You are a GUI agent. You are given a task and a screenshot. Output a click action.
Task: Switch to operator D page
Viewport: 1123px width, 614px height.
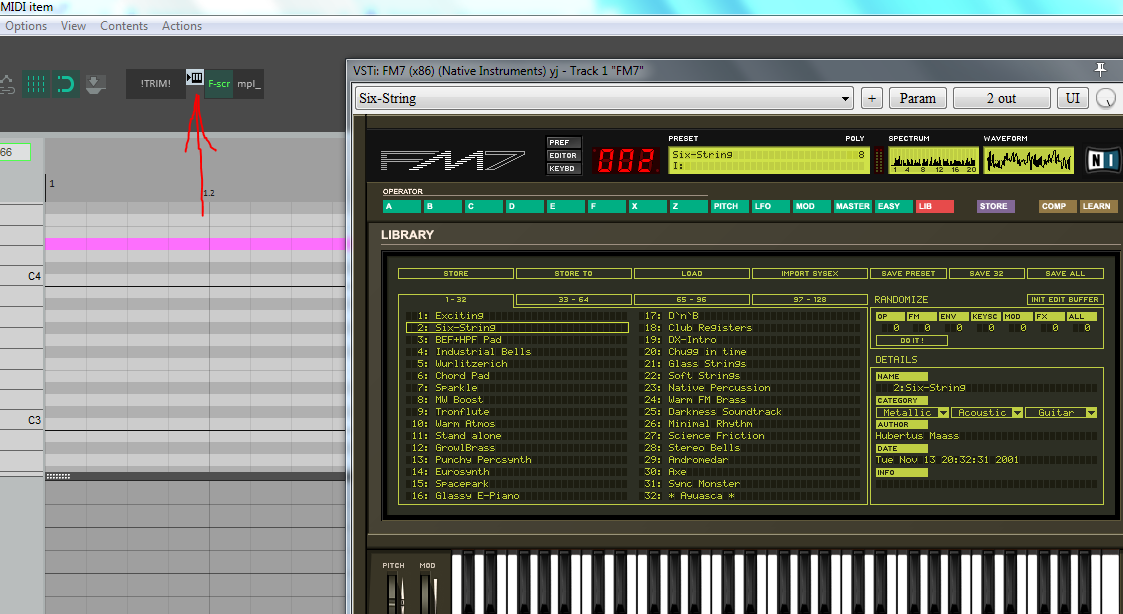[524, 206]
